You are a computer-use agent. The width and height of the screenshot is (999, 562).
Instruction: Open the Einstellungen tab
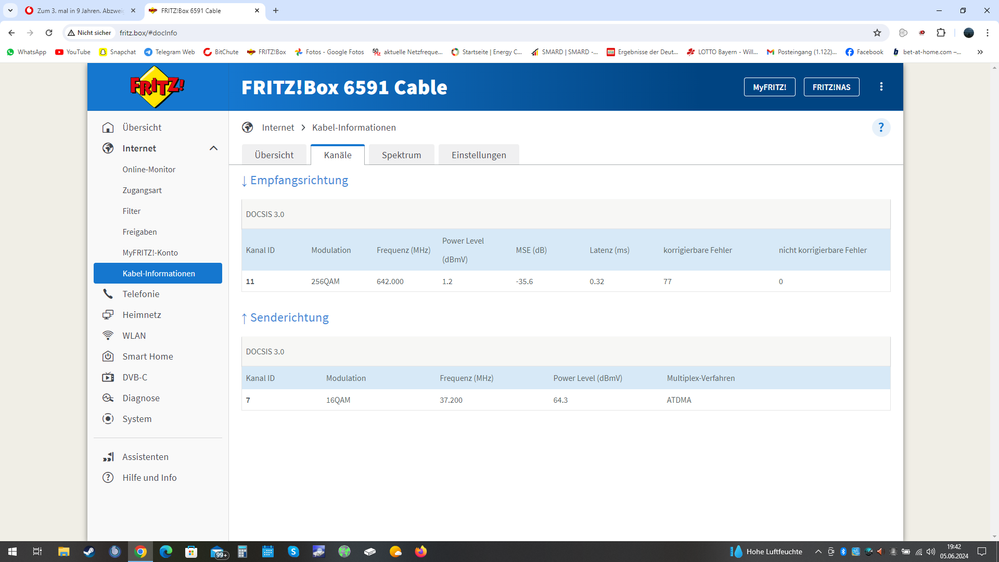(x=478, y=155)
